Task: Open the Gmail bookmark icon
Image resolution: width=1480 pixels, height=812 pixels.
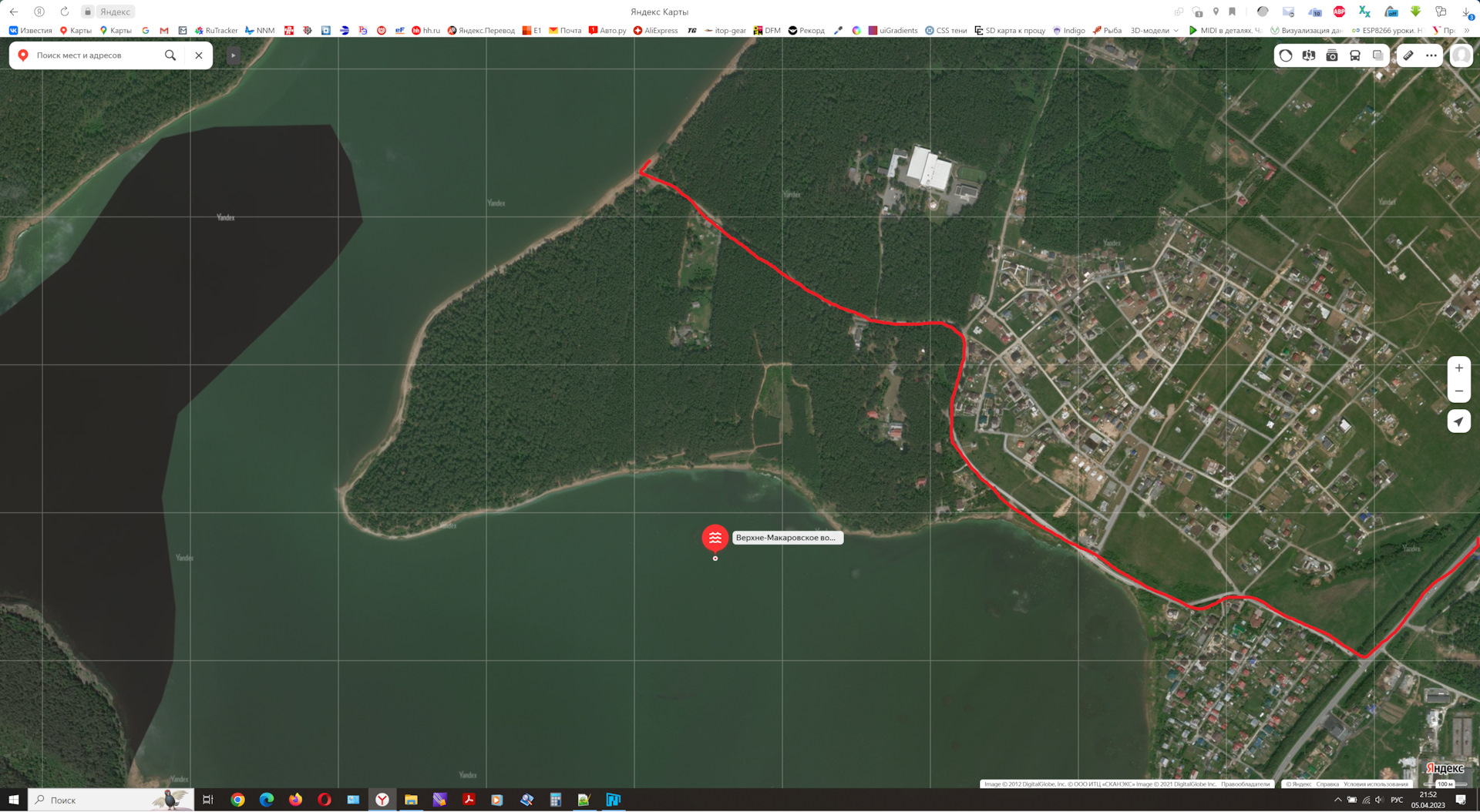Action: (164, 31)
